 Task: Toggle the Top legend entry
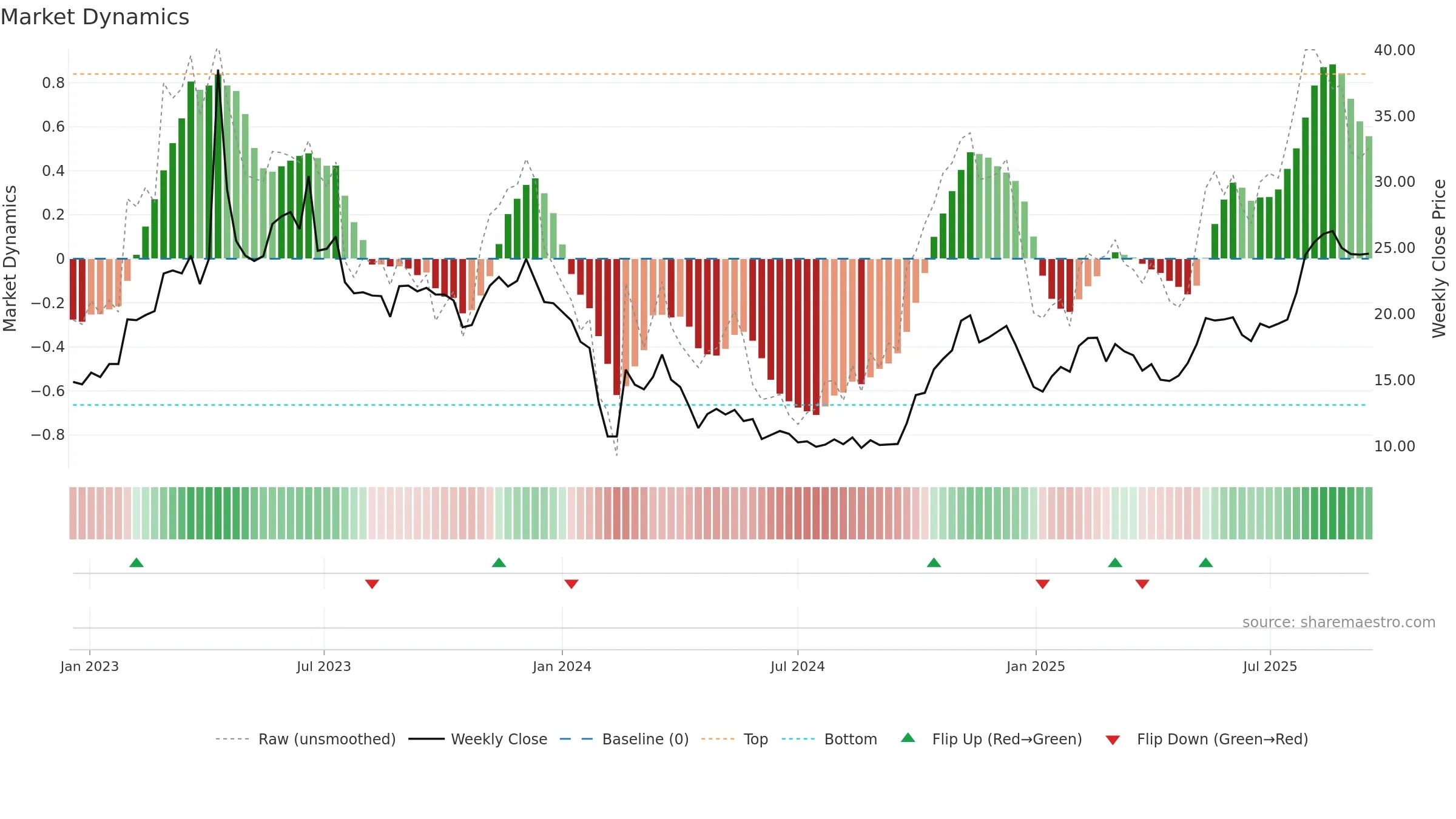pos(735,739)
